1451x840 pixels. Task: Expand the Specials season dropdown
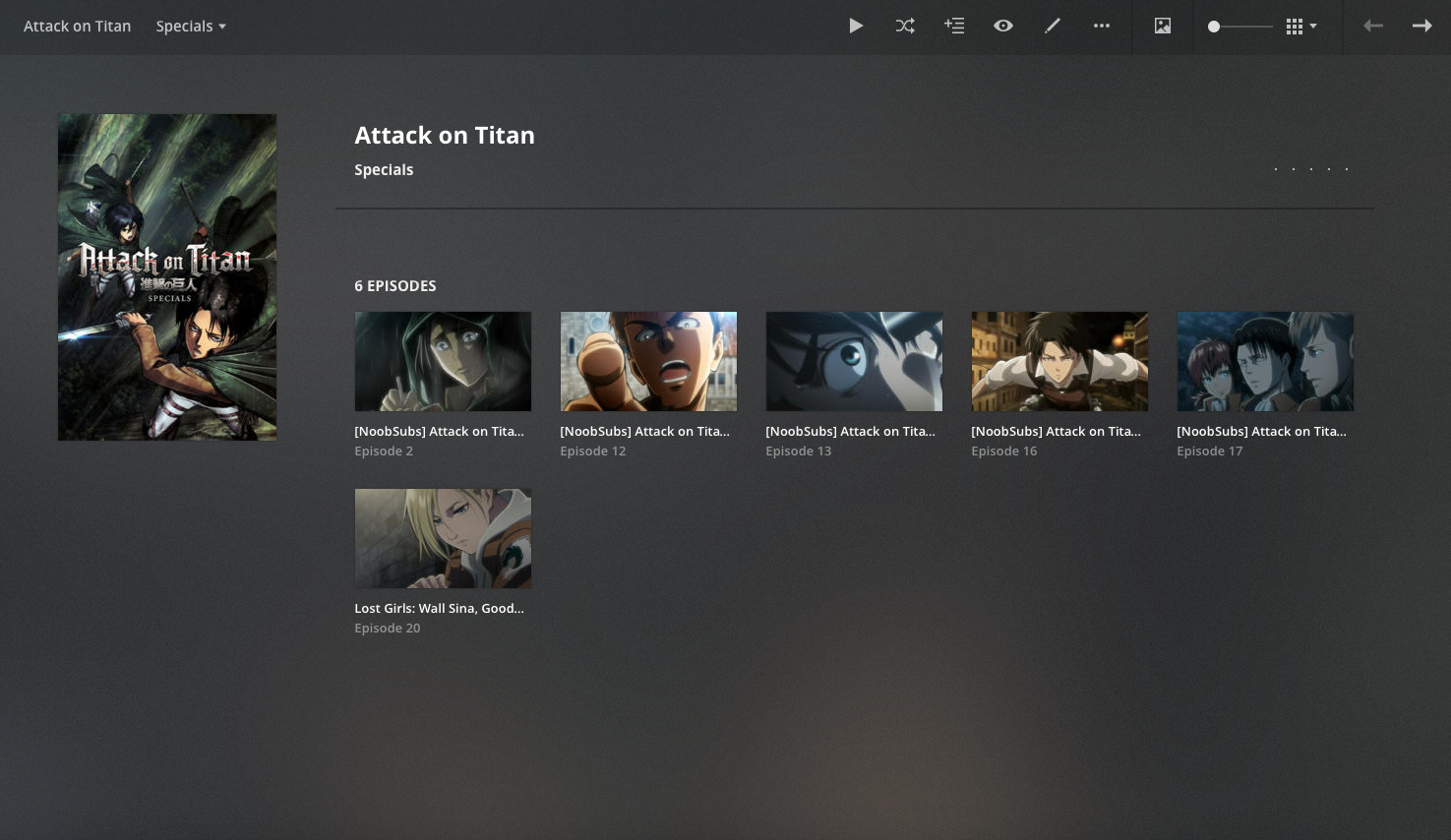[x=191, y=26]
